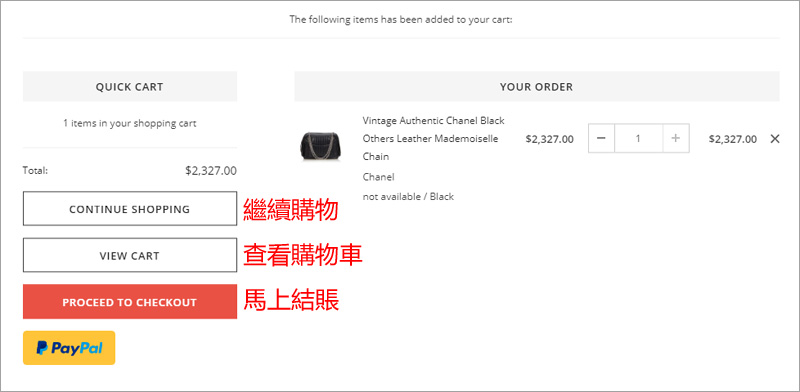Increase quantity with the plus icon
The width and height of the screenshot is (800, 392).
click(676, 138)
